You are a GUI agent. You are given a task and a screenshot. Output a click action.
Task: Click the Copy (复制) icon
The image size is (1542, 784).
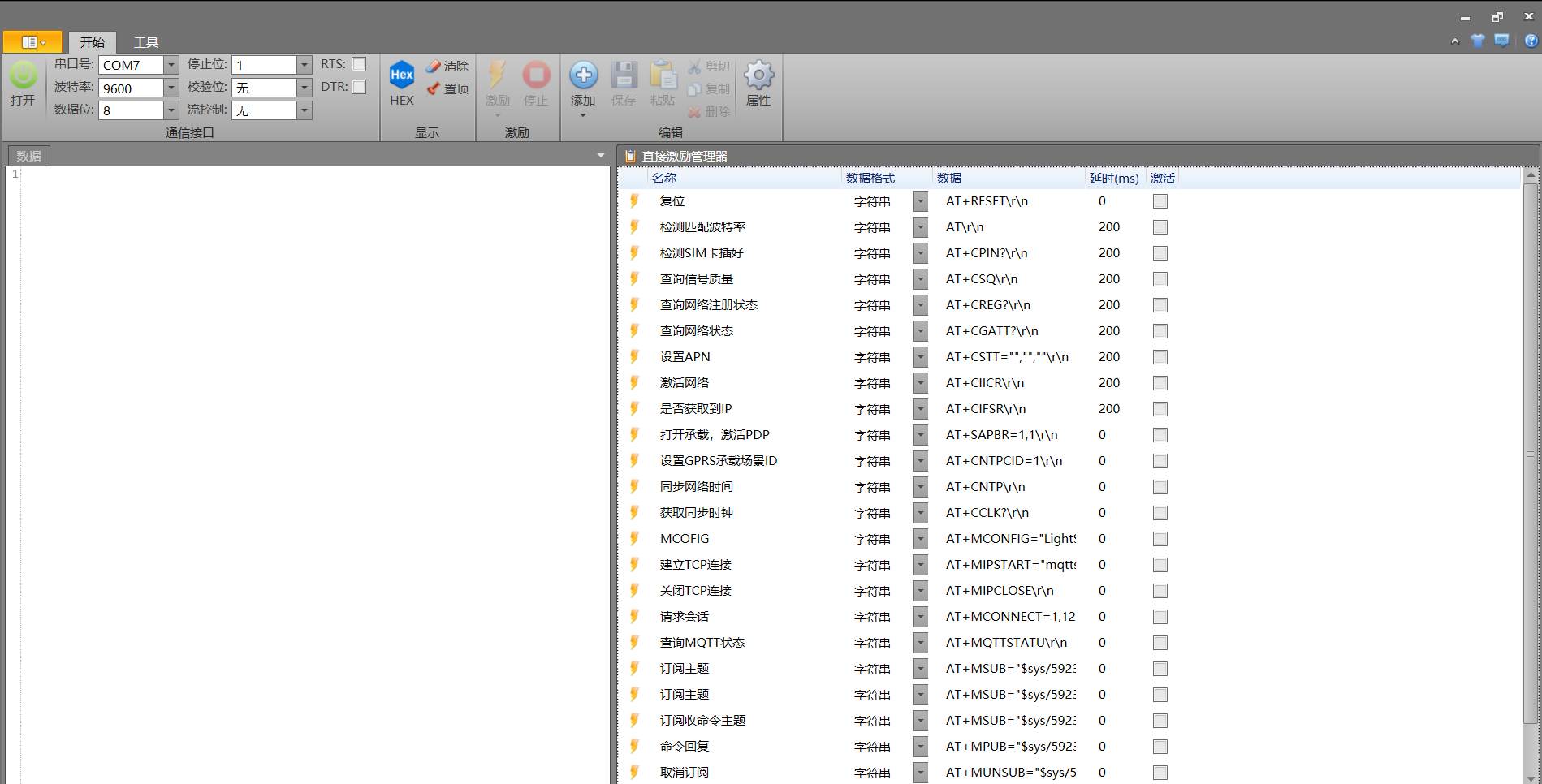coord(694,88)
